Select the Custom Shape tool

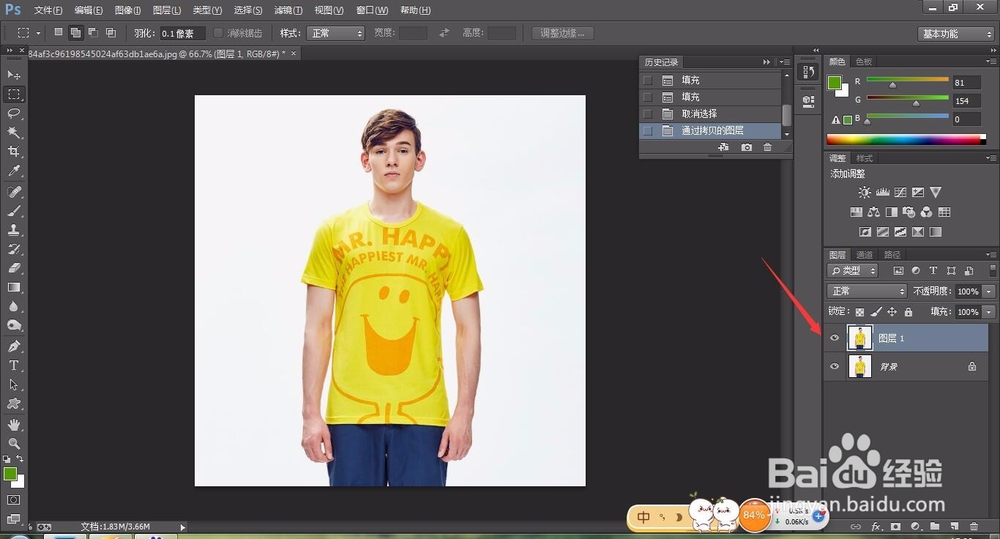pos(13,404)
